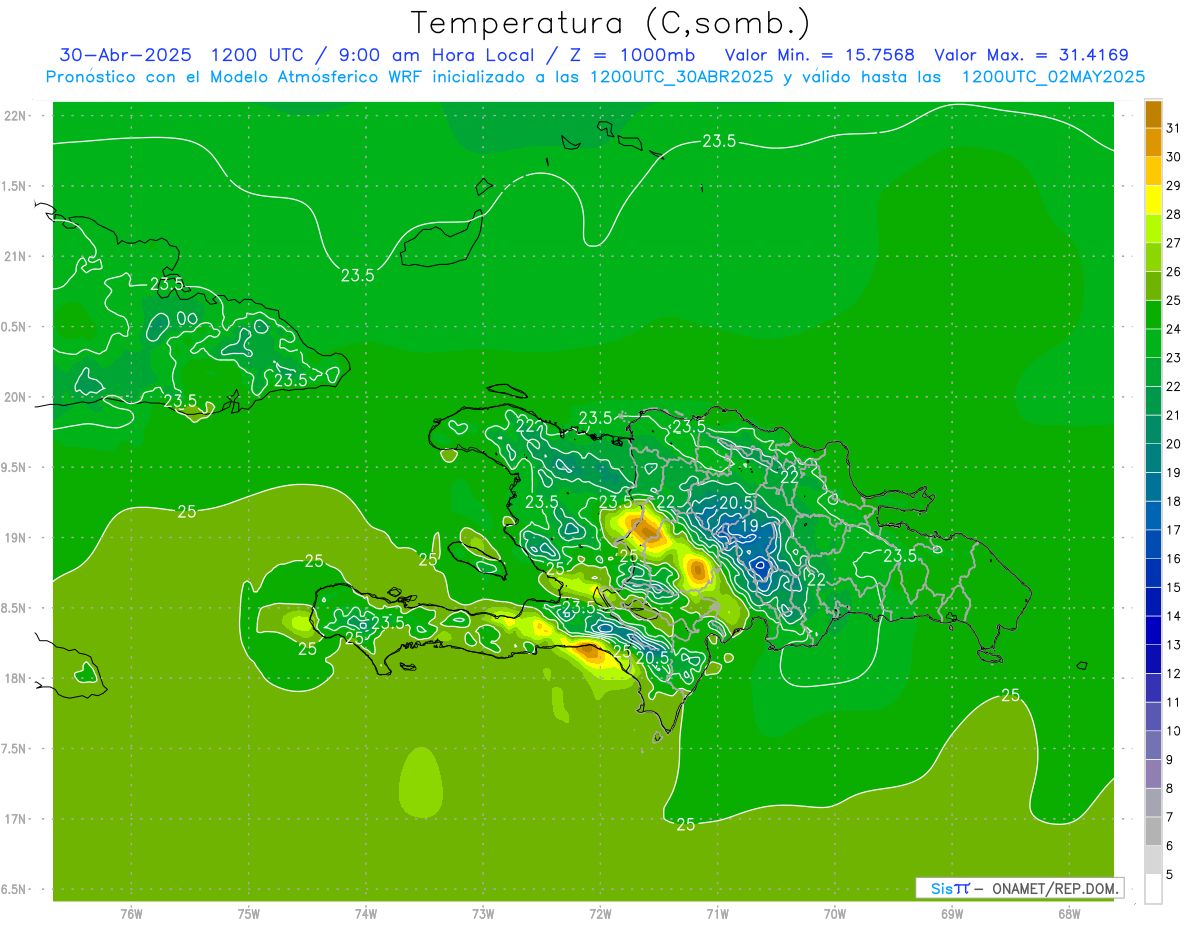Viewport: 1200px width, 927px height.
Task: Click the "10" value on the color scale
Action: [1174, 731]
